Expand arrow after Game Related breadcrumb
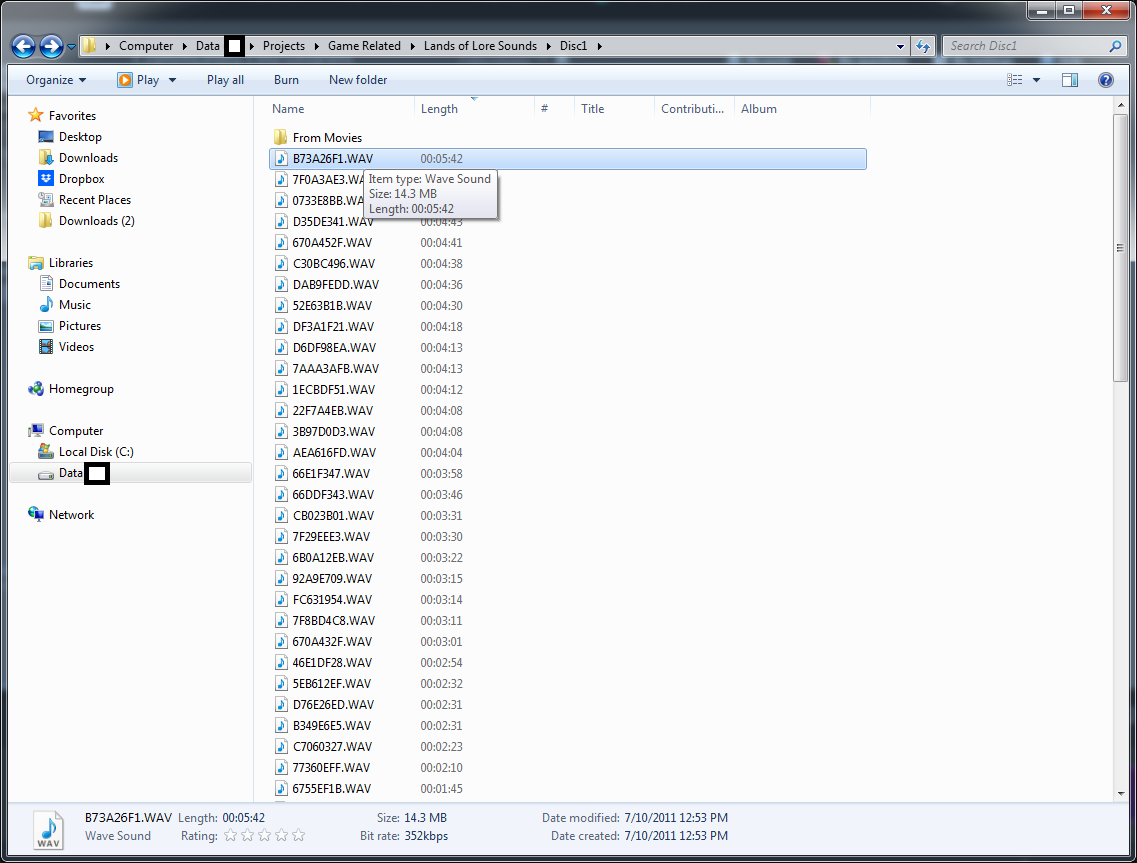The image size is (1137, 863). pos(413,46)
